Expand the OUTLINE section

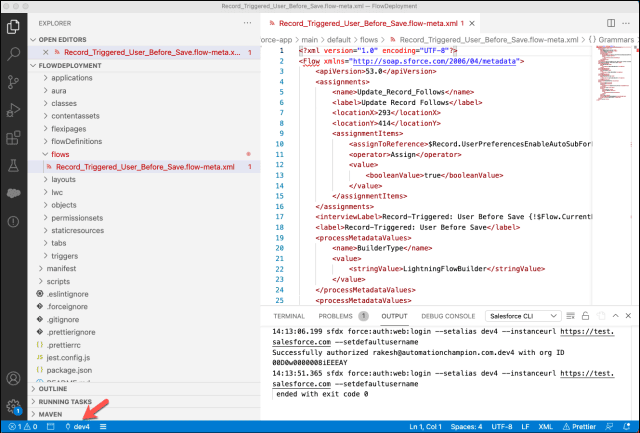53,389
